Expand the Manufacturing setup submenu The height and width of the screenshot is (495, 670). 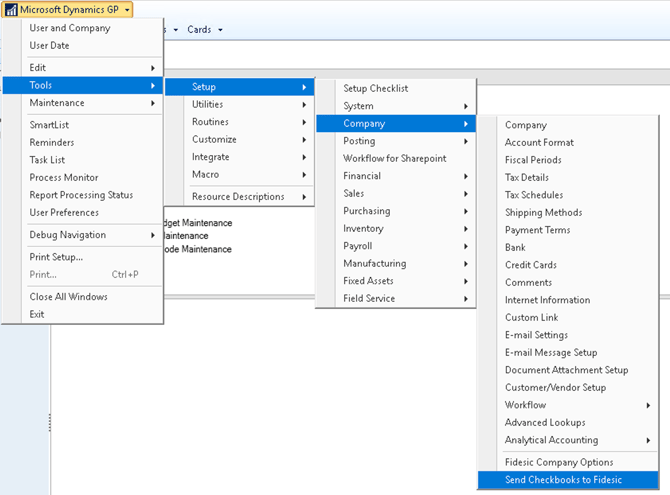point(396,264)
